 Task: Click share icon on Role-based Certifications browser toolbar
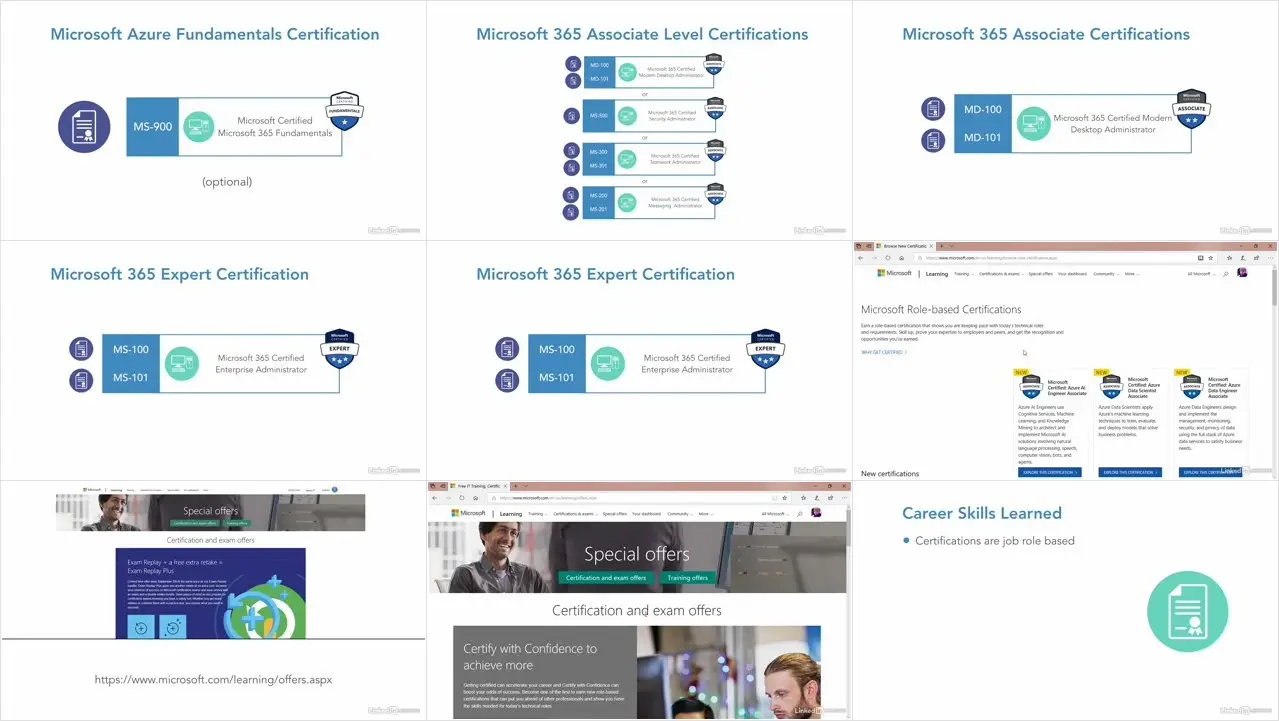coord(1257,258)
